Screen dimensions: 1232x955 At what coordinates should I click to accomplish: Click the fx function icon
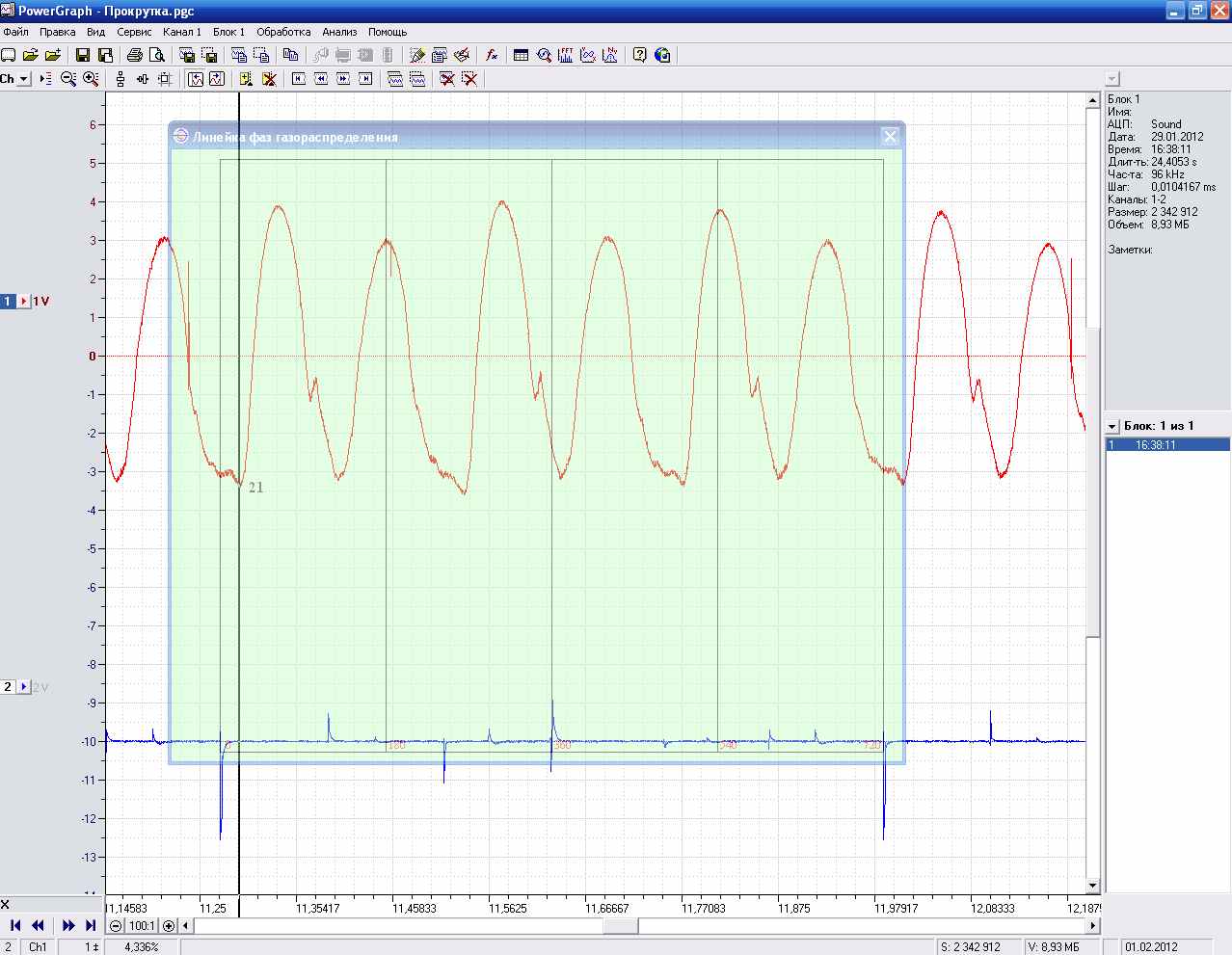pos(492,55)
